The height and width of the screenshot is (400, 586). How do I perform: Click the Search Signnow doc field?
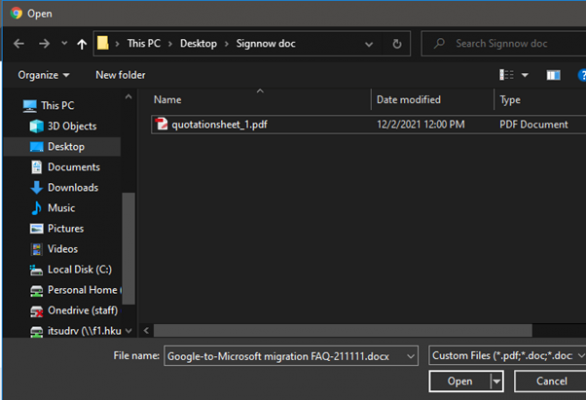(504, 44)
